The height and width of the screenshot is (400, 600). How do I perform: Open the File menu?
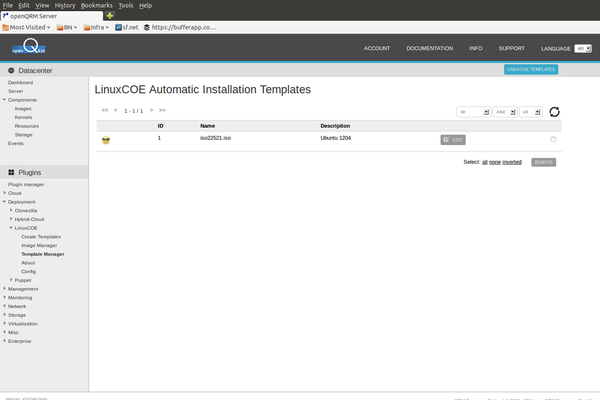tap(8, 5)
